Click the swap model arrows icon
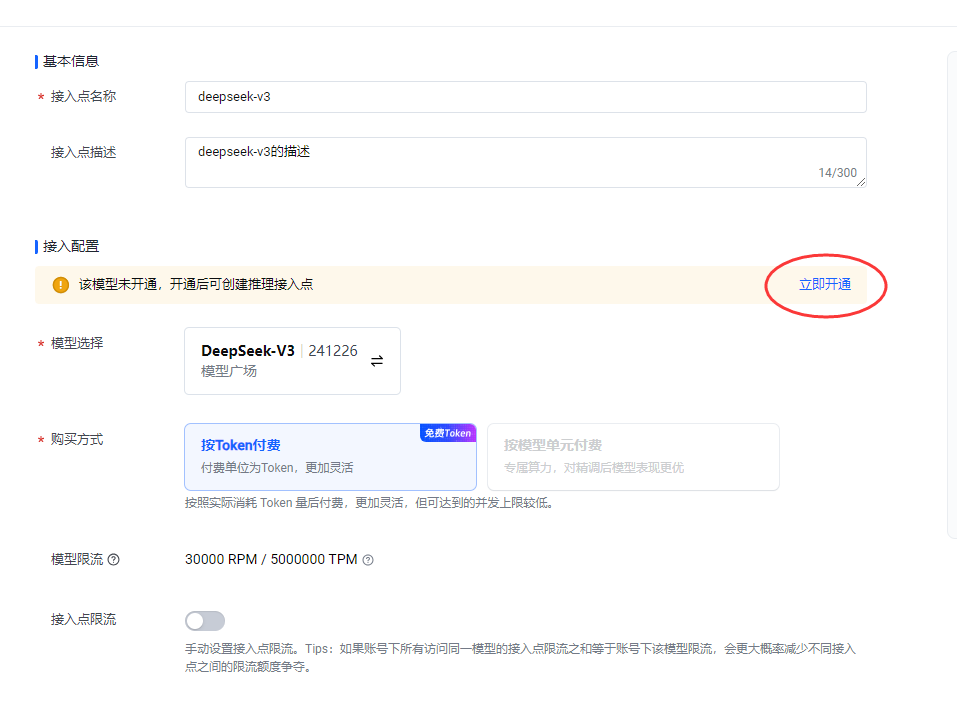The image size is (957, 702). (377, 361)
